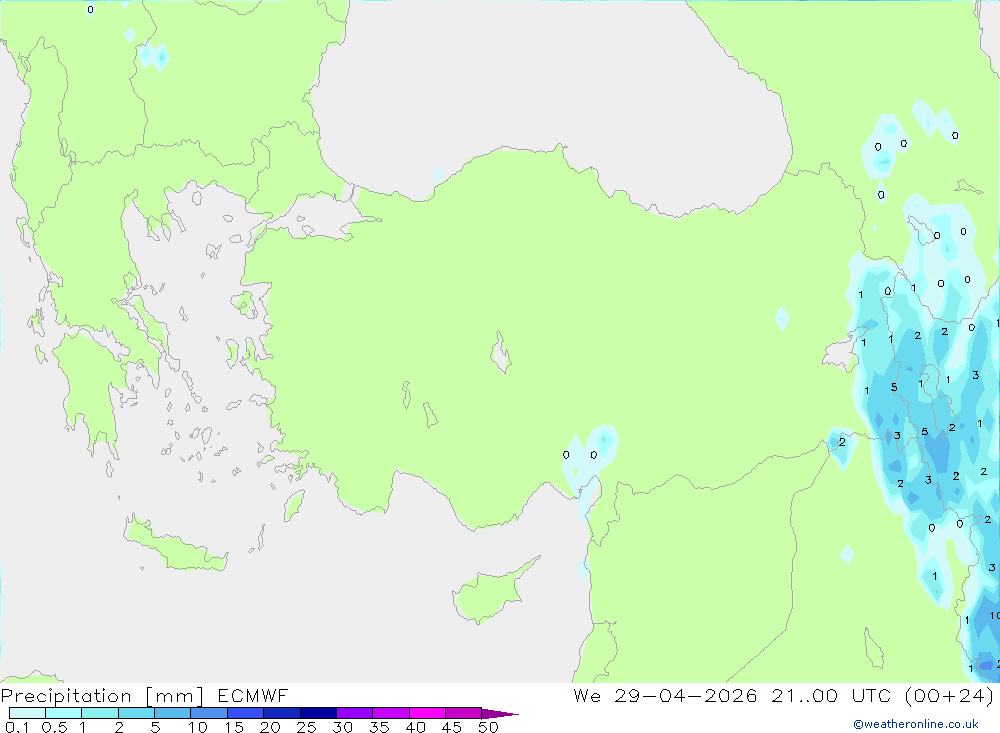The image size is (1000, 733).
Task: Click the 45–50 mm legend swatch
Action: (464, 713)
